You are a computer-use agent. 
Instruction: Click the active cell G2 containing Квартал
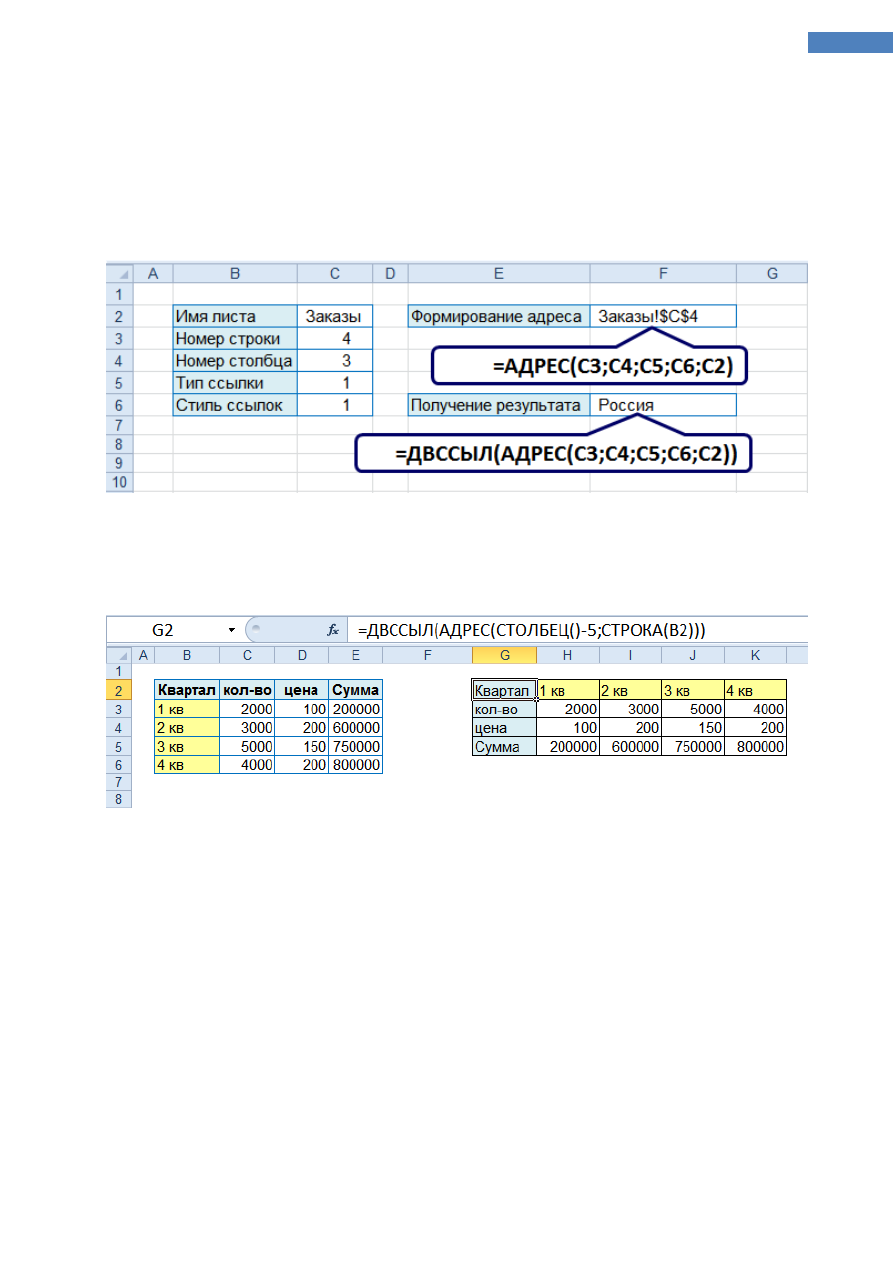[x=504, y=690]
